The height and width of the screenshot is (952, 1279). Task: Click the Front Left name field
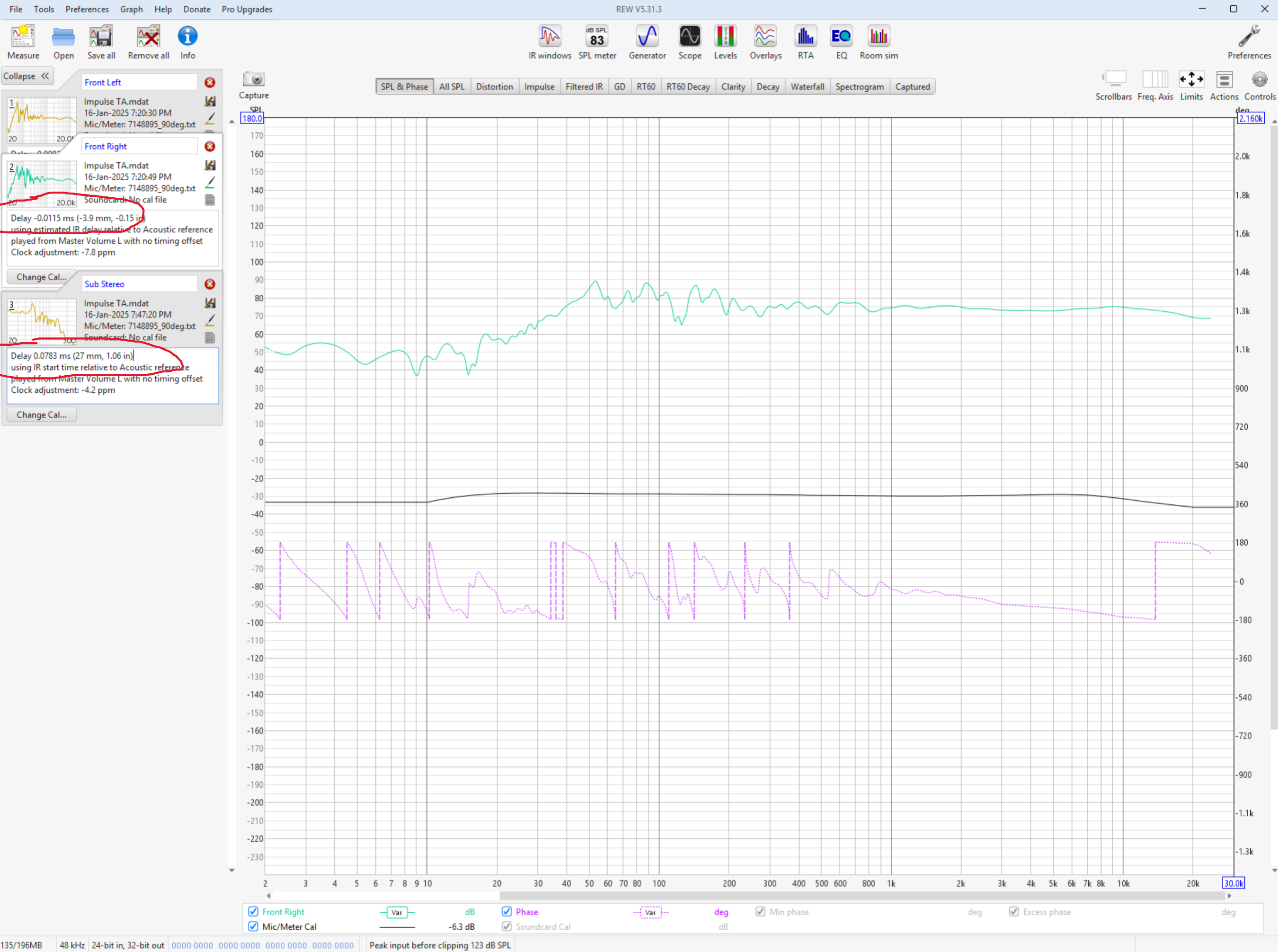(139, 82)
